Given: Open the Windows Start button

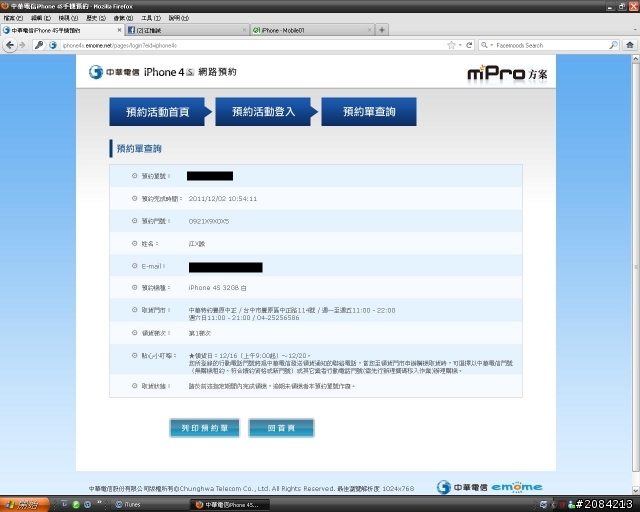Looking at the screenshot, I should tap(24, 505).
